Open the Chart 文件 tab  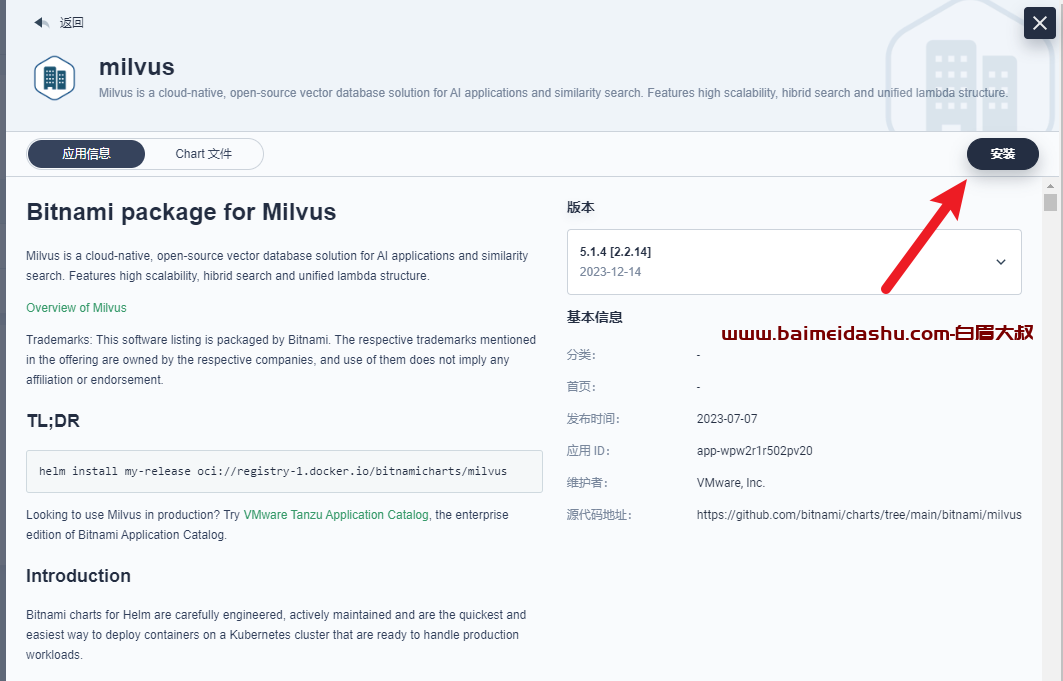tap(203, 154)
